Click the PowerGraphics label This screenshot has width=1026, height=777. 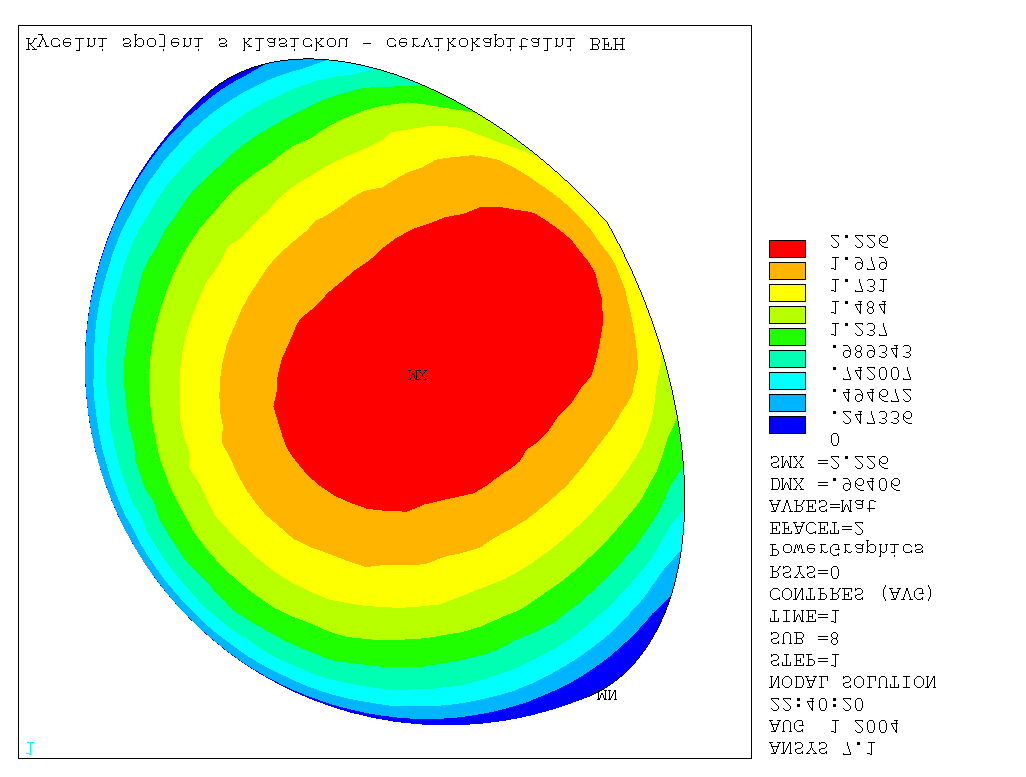pyautogui.click(x=847, y=549)
